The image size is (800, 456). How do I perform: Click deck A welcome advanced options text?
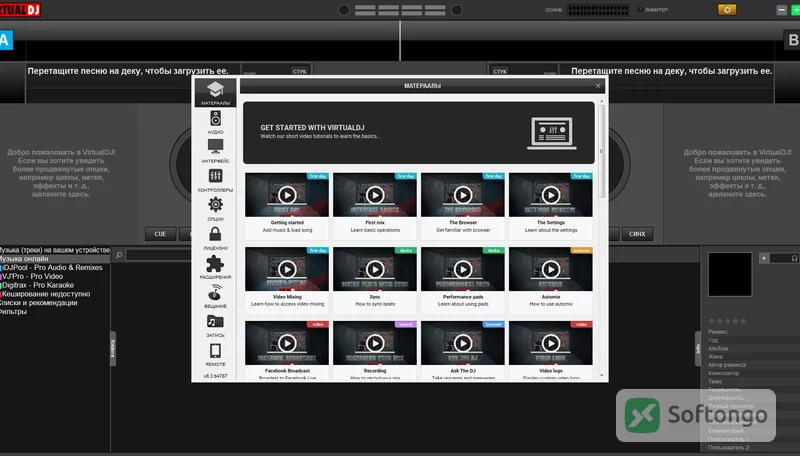coord(61,173)
